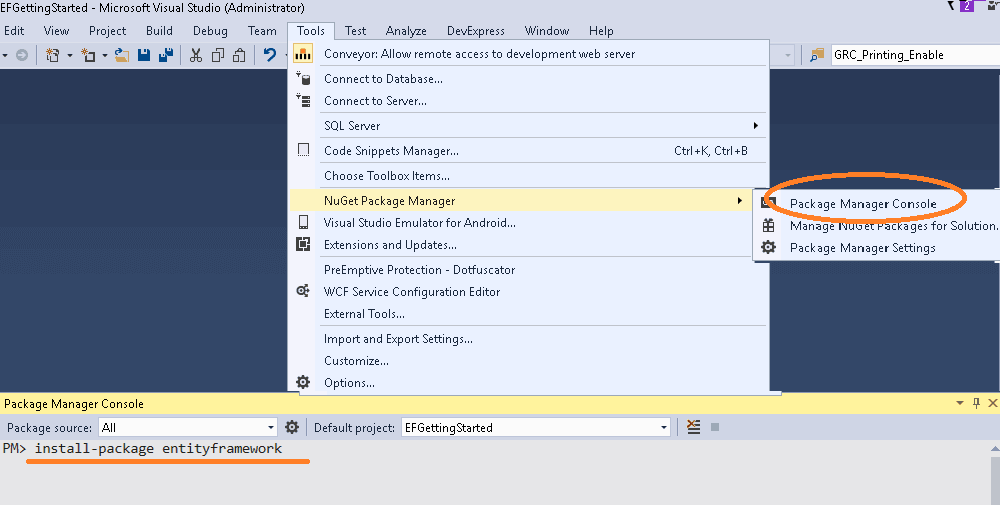The width and height of the screenshot is (1000, 505).
Task: Click the Options gear icon in Tools menu
Action: point(303,382)
